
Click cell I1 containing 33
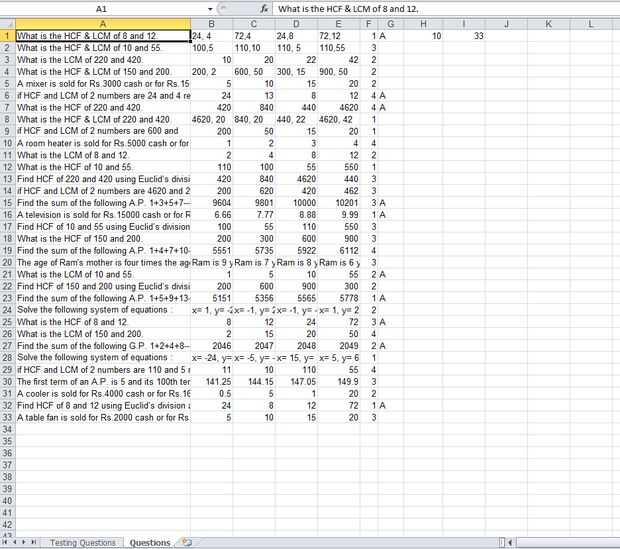464,36
